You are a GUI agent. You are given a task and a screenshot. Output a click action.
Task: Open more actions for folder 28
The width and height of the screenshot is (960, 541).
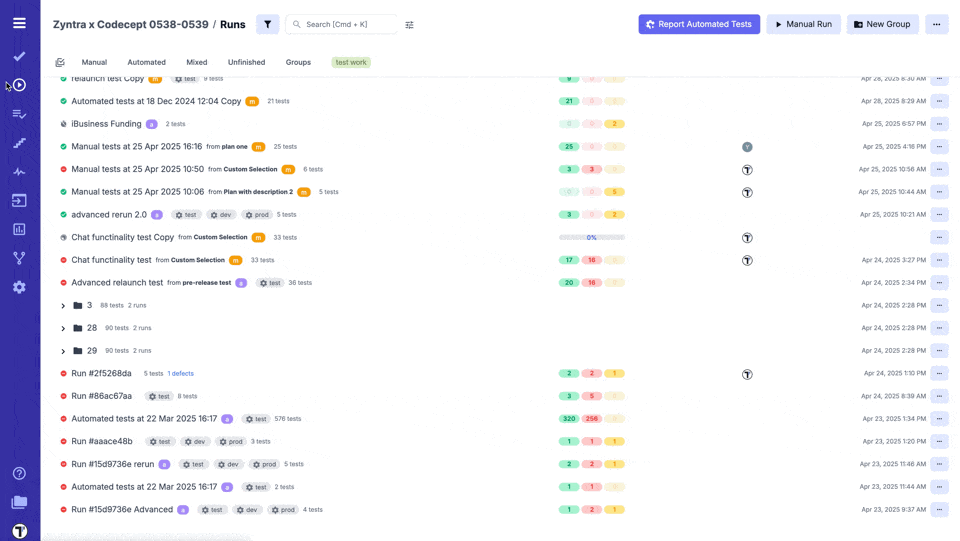tap(939, 328)
